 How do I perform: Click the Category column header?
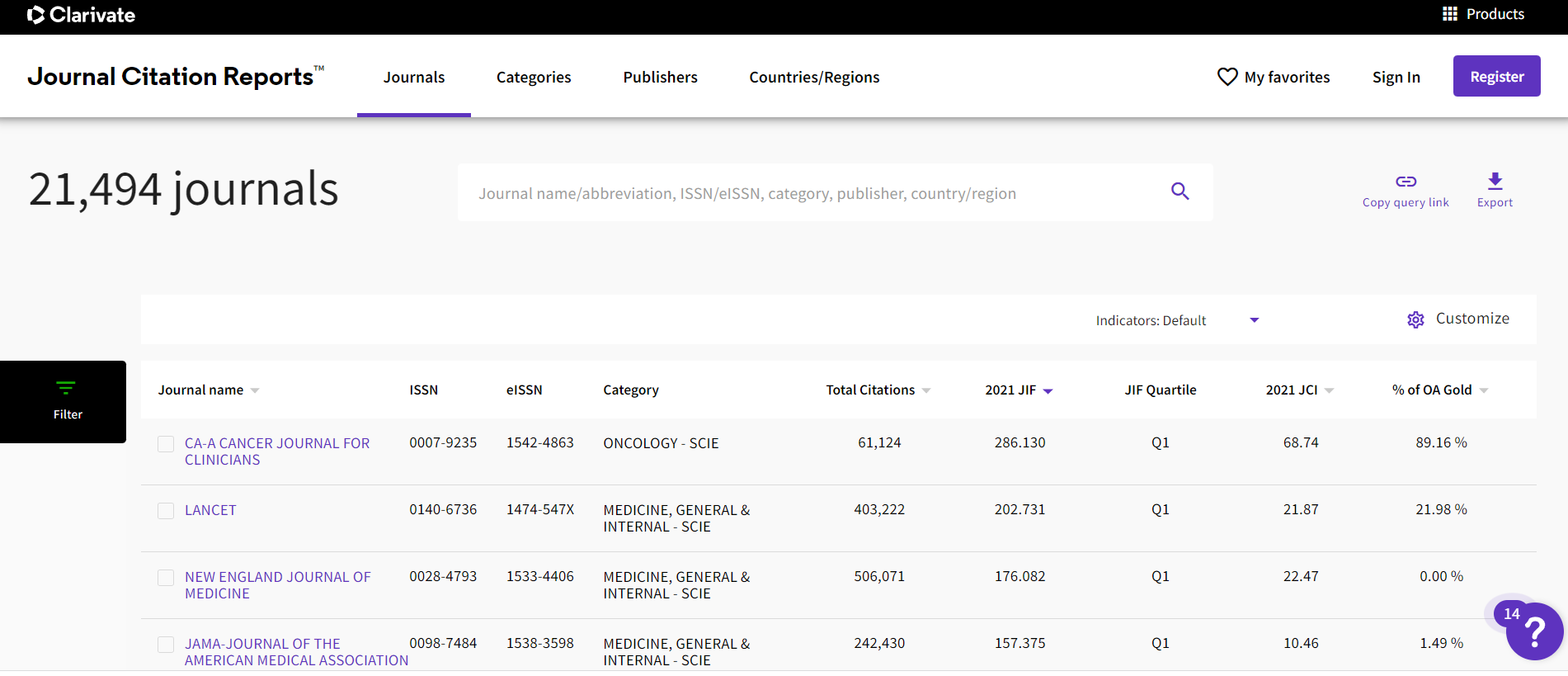[x=631, y=390]
